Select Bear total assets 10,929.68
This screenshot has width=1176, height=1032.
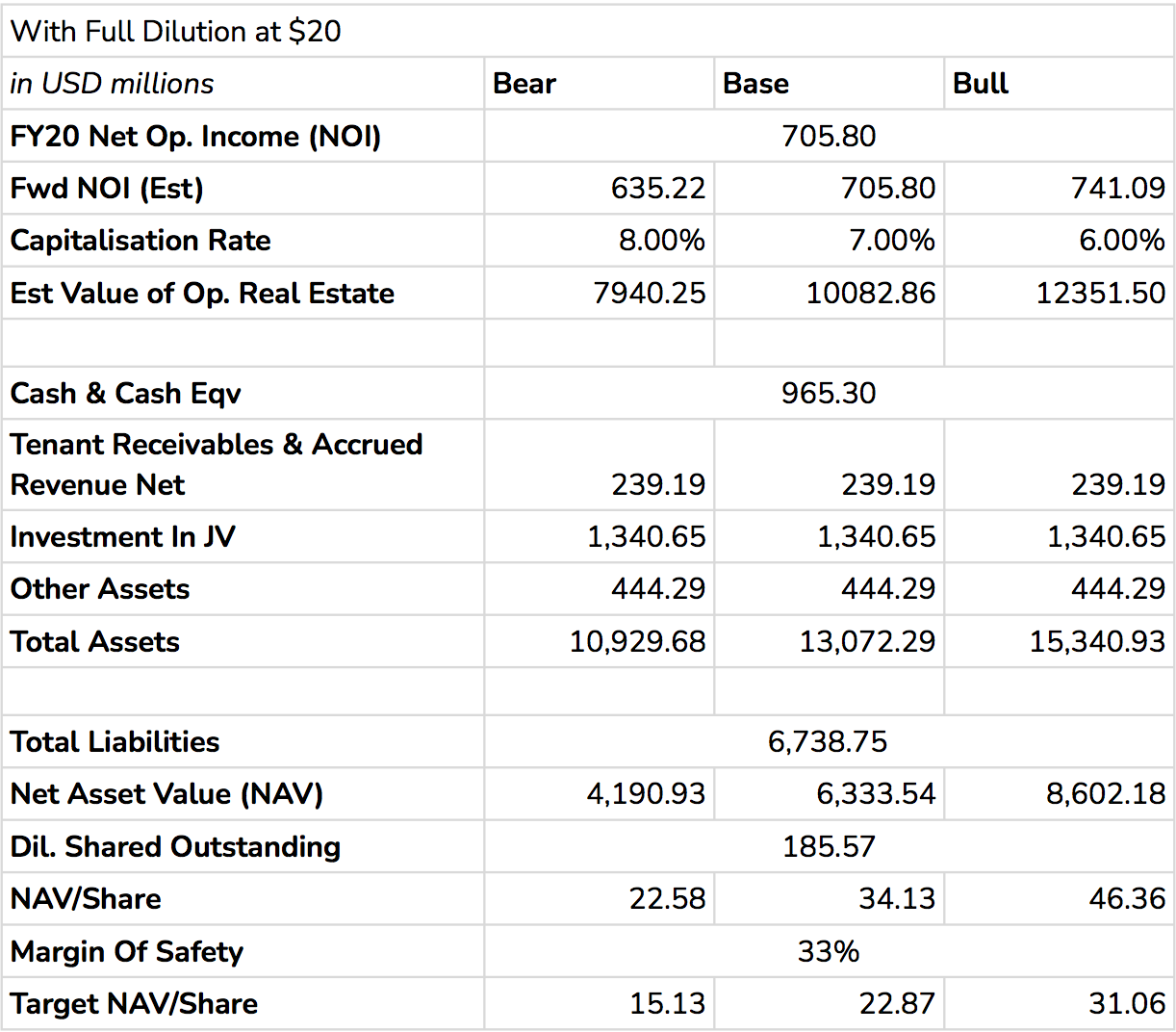pos(599,641)
